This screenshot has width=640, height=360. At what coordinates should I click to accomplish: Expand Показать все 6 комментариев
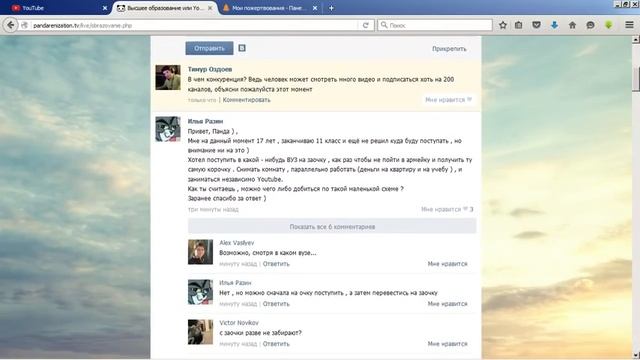[332, 227]
